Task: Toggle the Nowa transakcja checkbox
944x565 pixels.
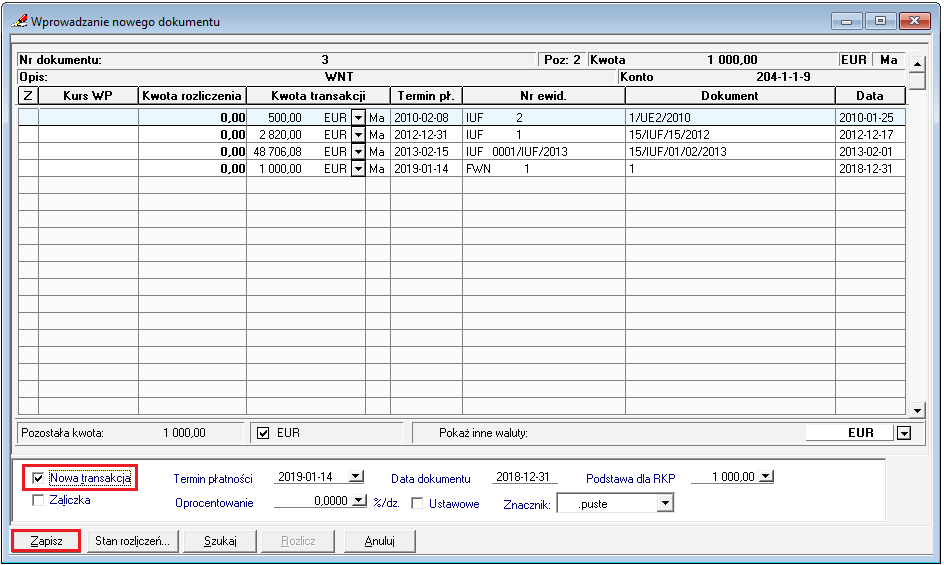Action: [38, 478]
